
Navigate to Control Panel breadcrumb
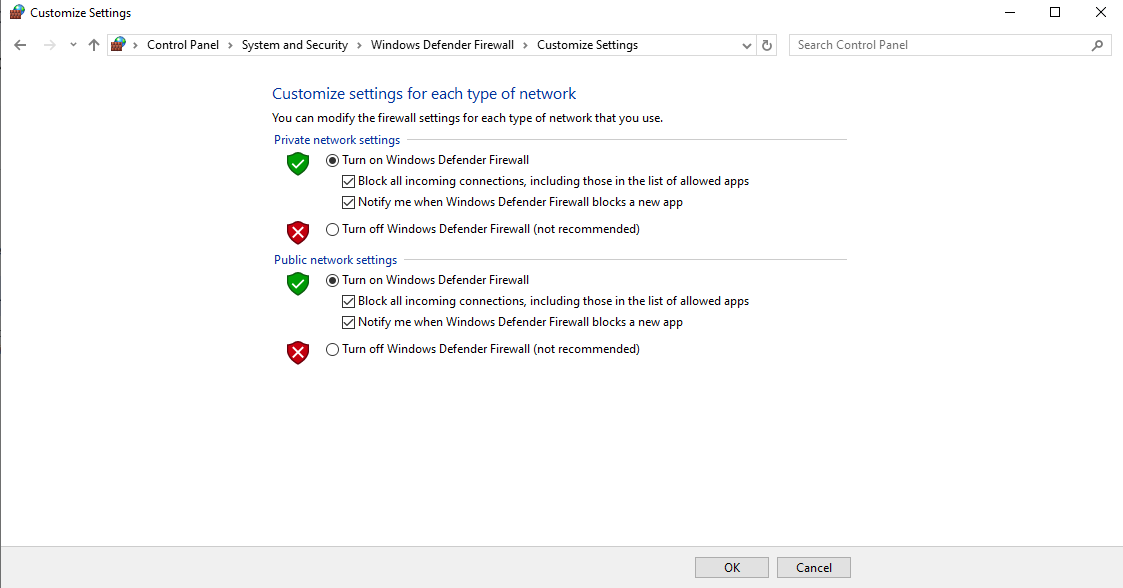(x=183, y=45)
